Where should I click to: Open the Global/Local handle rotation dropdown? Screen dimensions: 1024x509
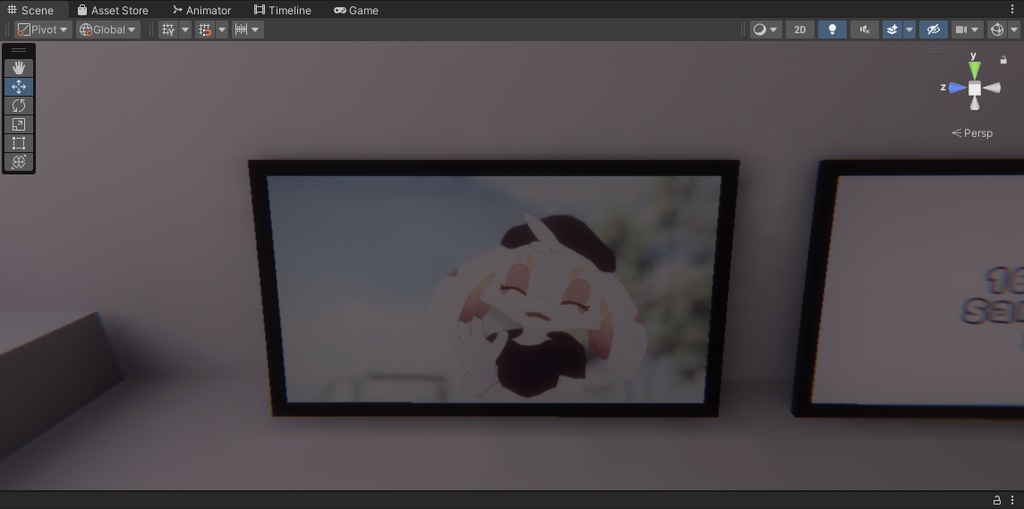point(108,29)
